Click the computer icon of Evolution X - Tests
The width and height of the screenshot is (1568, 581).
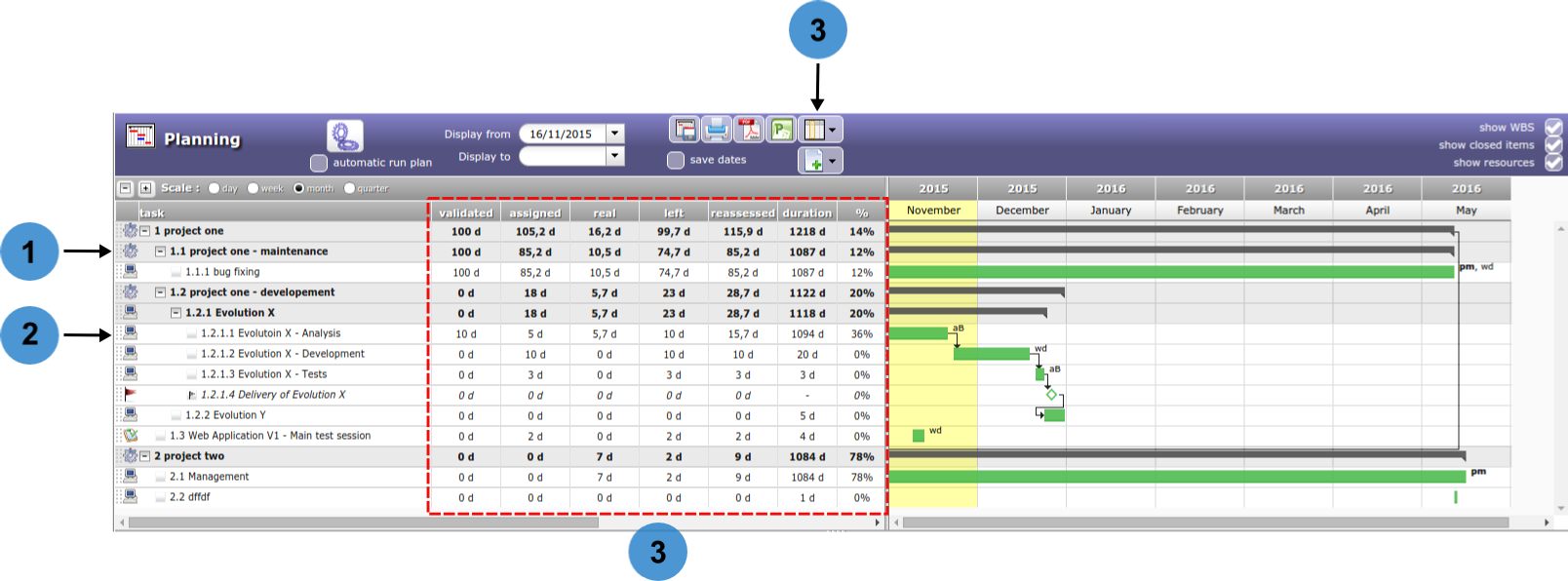pyautogui.click(x=130, y=374)
